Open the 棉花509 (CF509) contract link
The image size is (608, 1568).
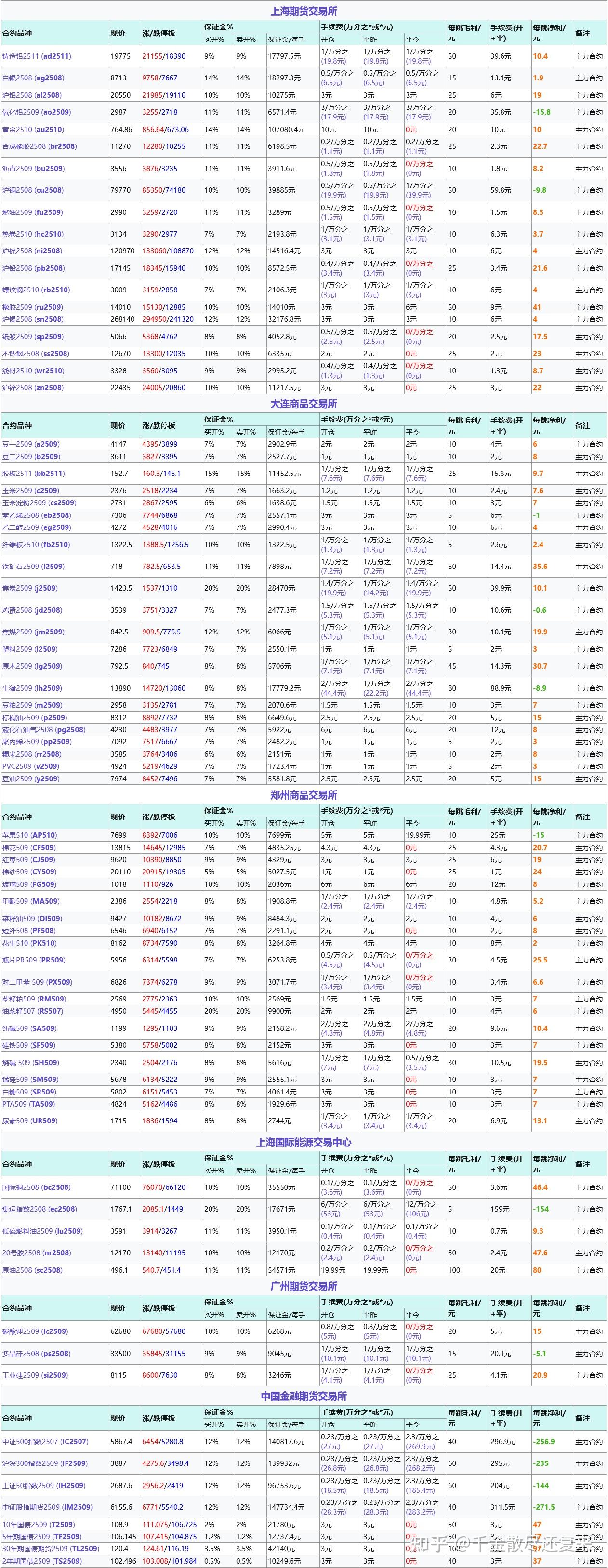[29, 847]
